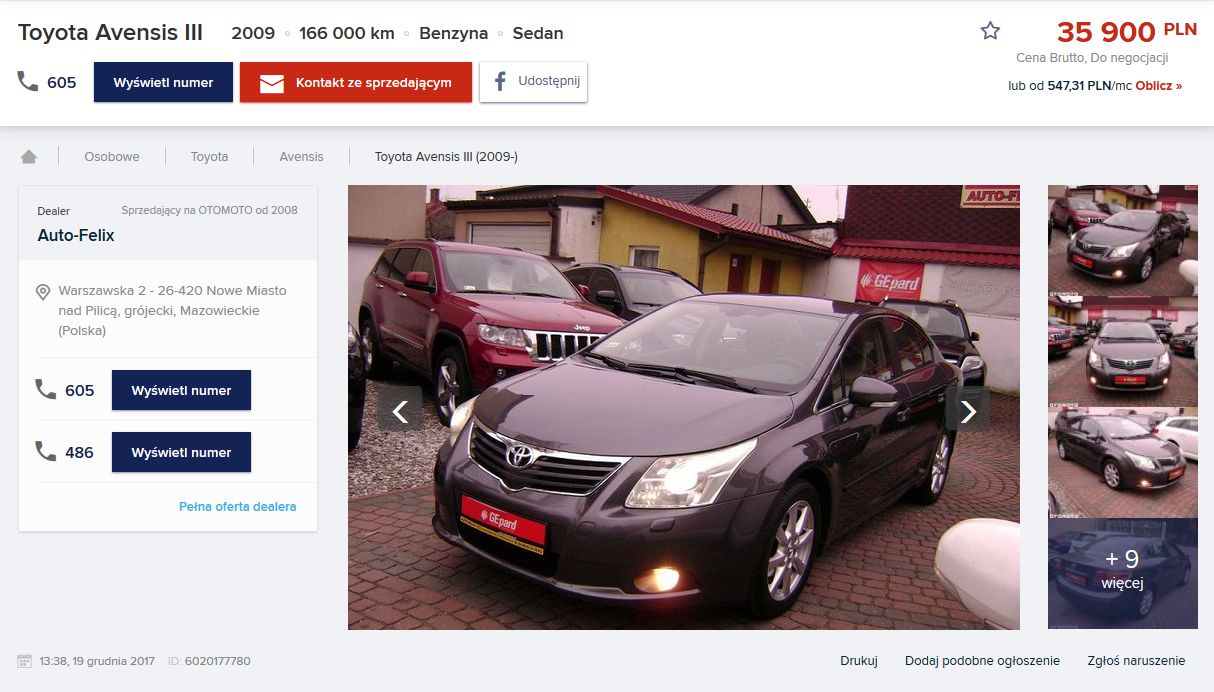Click the calendar icon beside posting date

click(25, 661)
